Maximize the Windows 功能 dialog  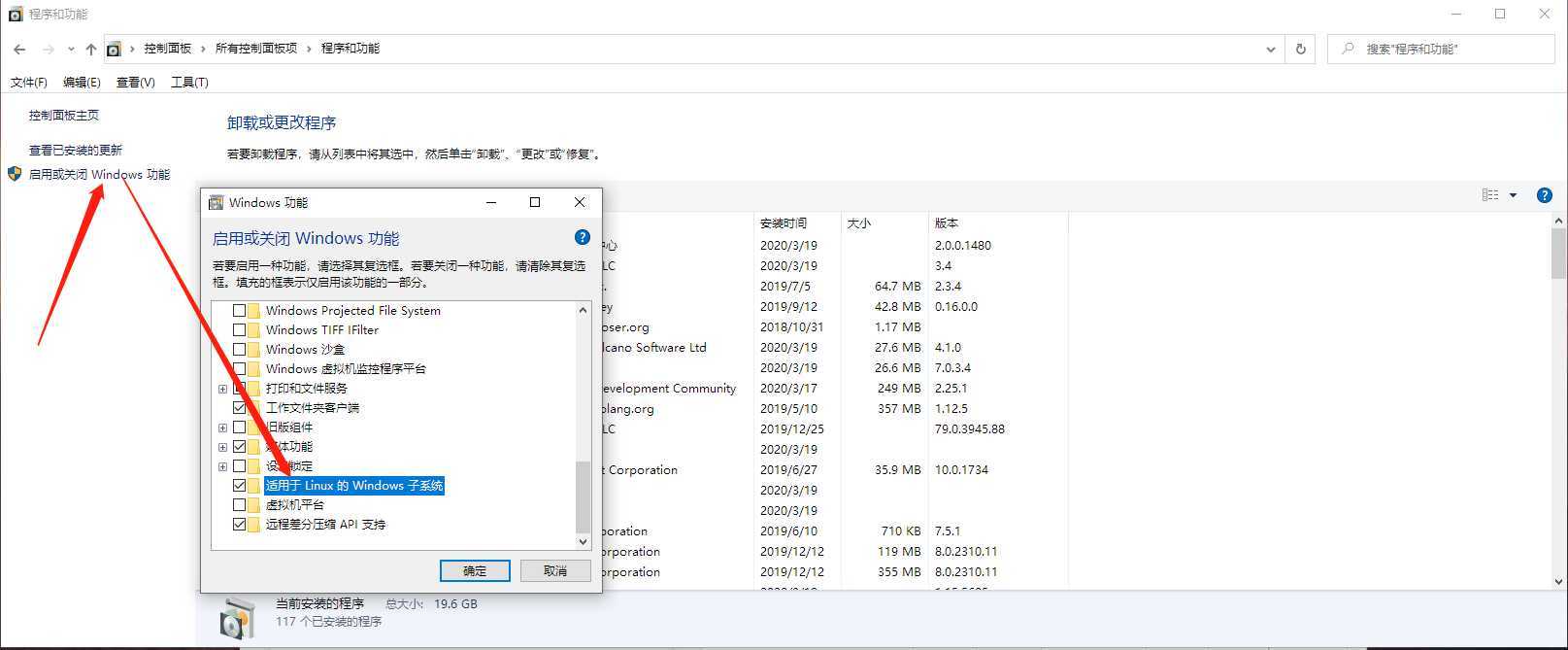(x=534, y=202)
